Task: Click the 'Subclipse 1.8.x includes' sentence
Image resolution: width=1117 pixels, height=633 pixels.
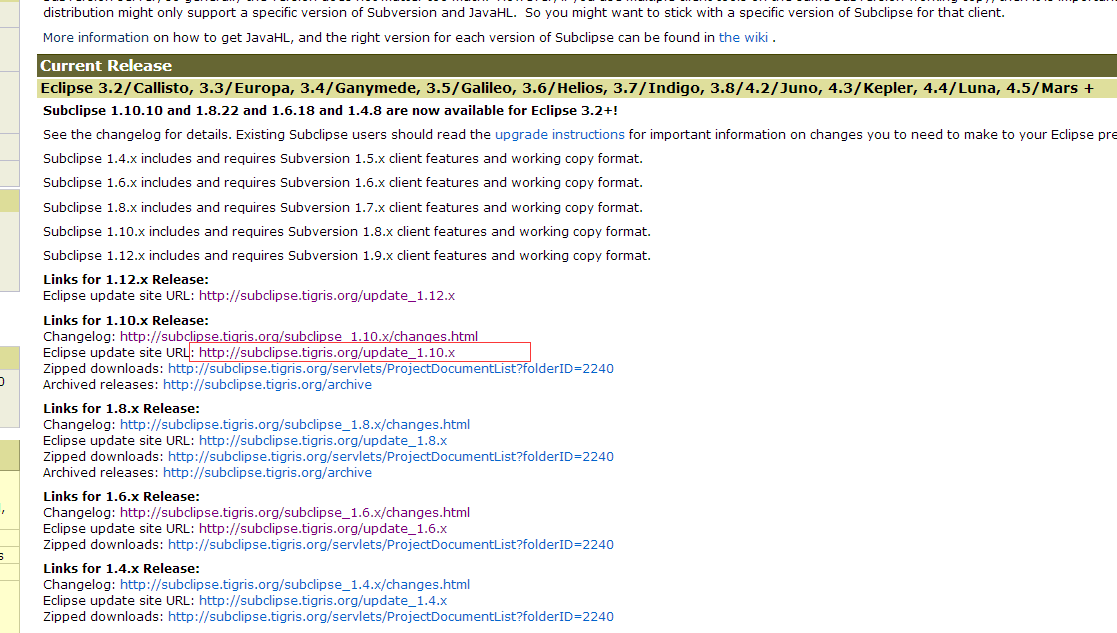Action: pos(343,208)
